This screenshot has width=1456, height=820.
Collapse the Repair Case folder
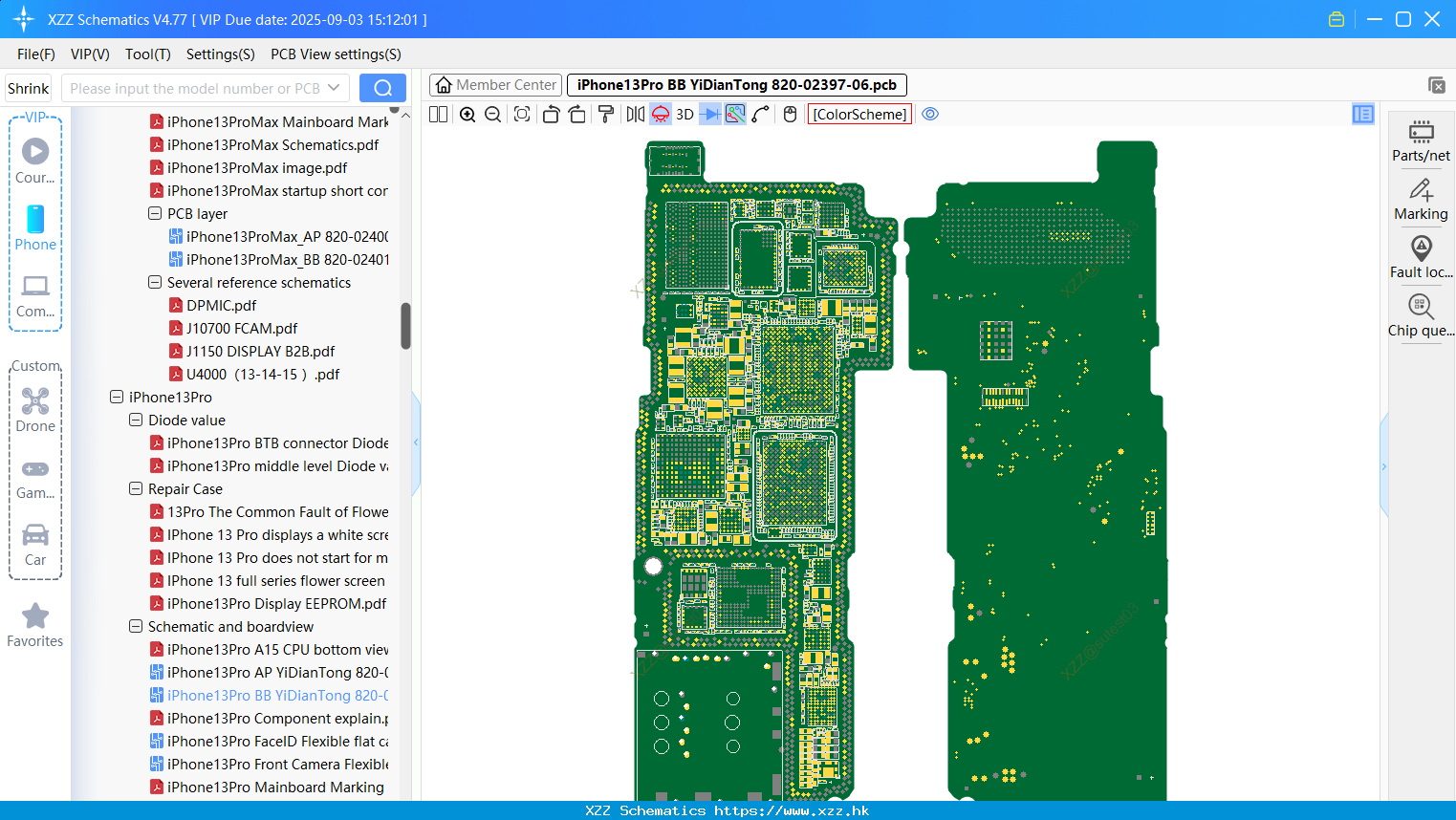136,488
